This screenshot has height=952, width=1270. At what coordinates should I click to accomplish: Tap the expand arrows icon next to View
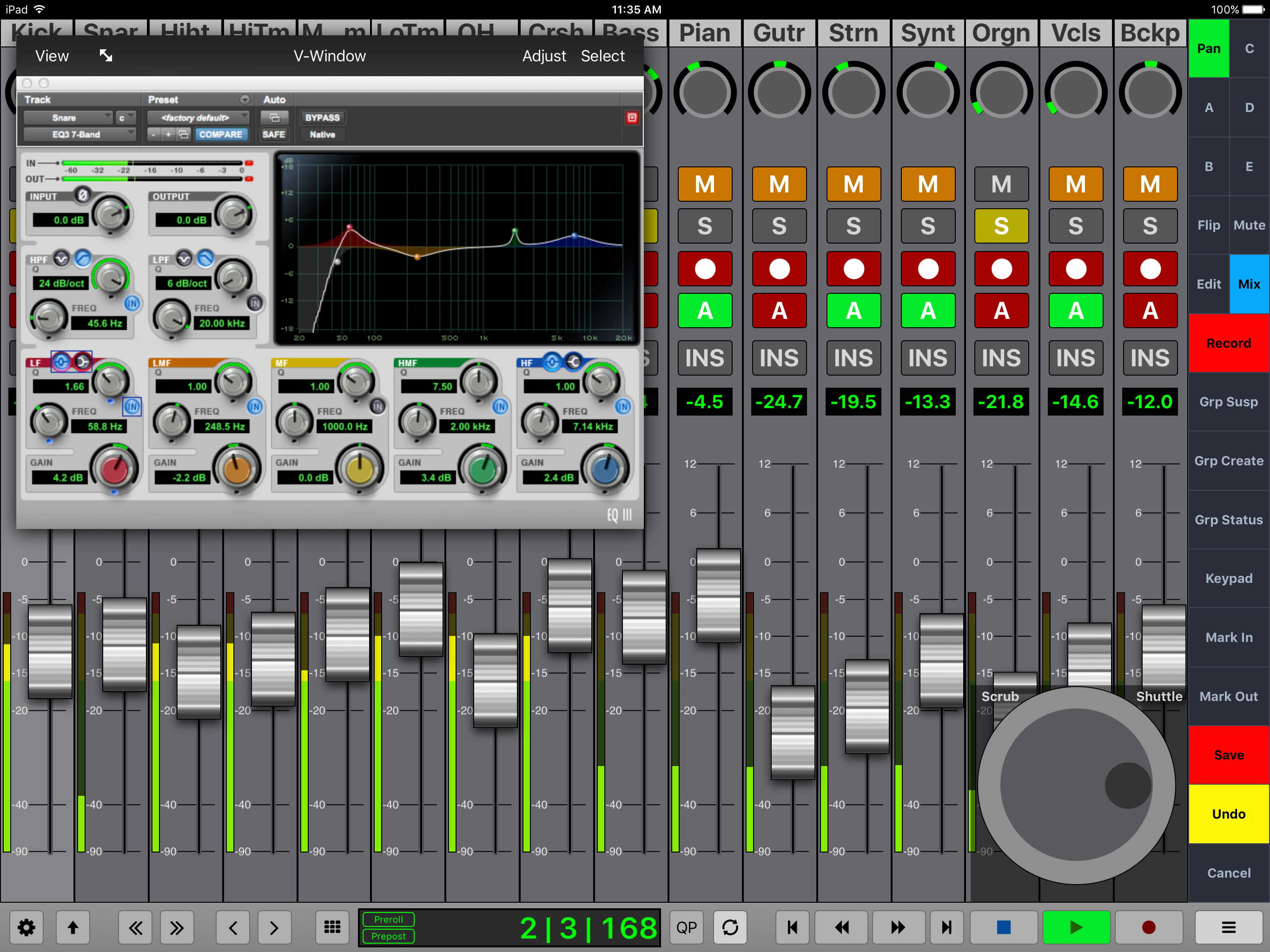click(x=106, y=56)
